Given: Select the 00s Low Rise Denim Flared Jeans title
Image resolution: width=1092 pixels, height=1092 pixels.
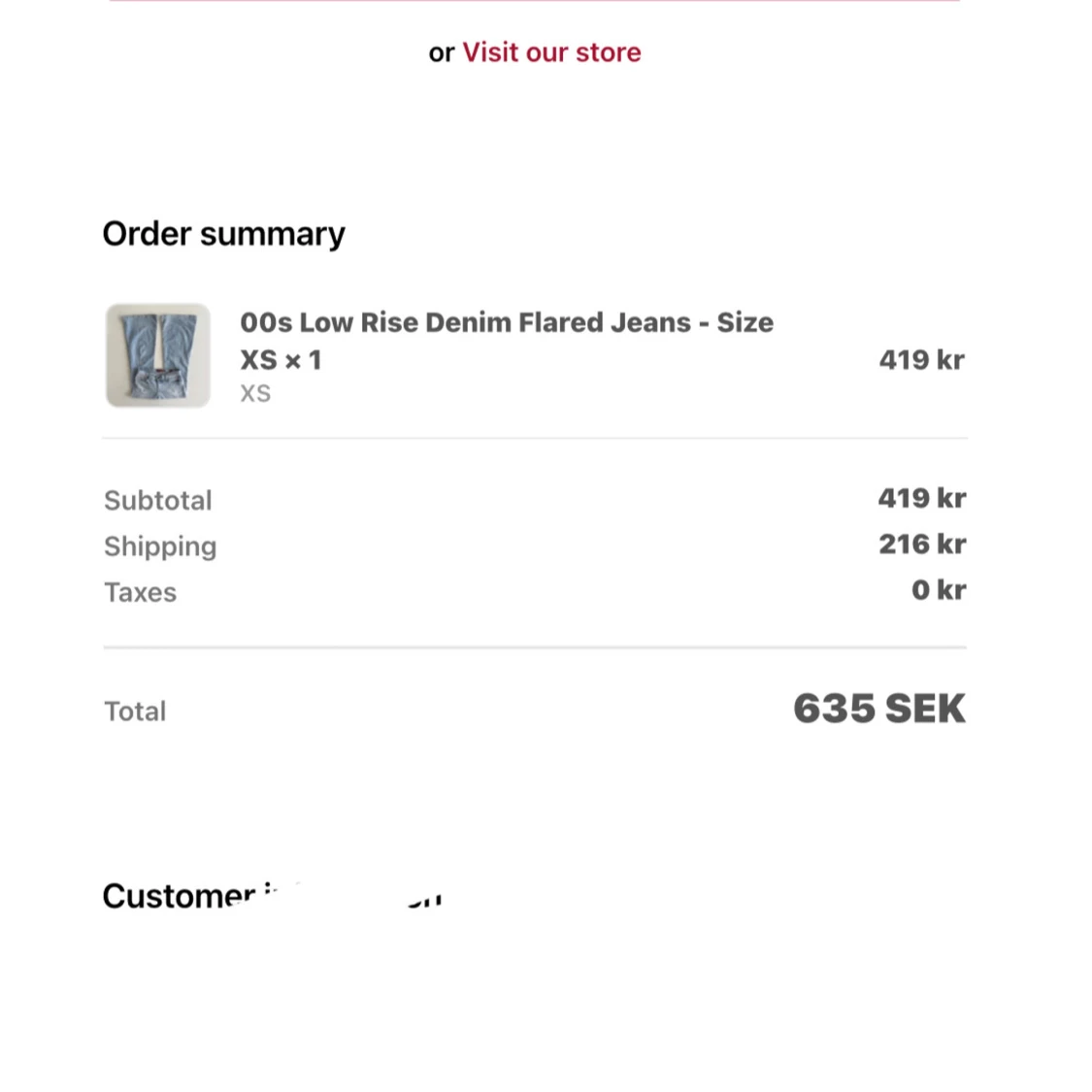Looking at the screenshot, I should pos(506,322).
